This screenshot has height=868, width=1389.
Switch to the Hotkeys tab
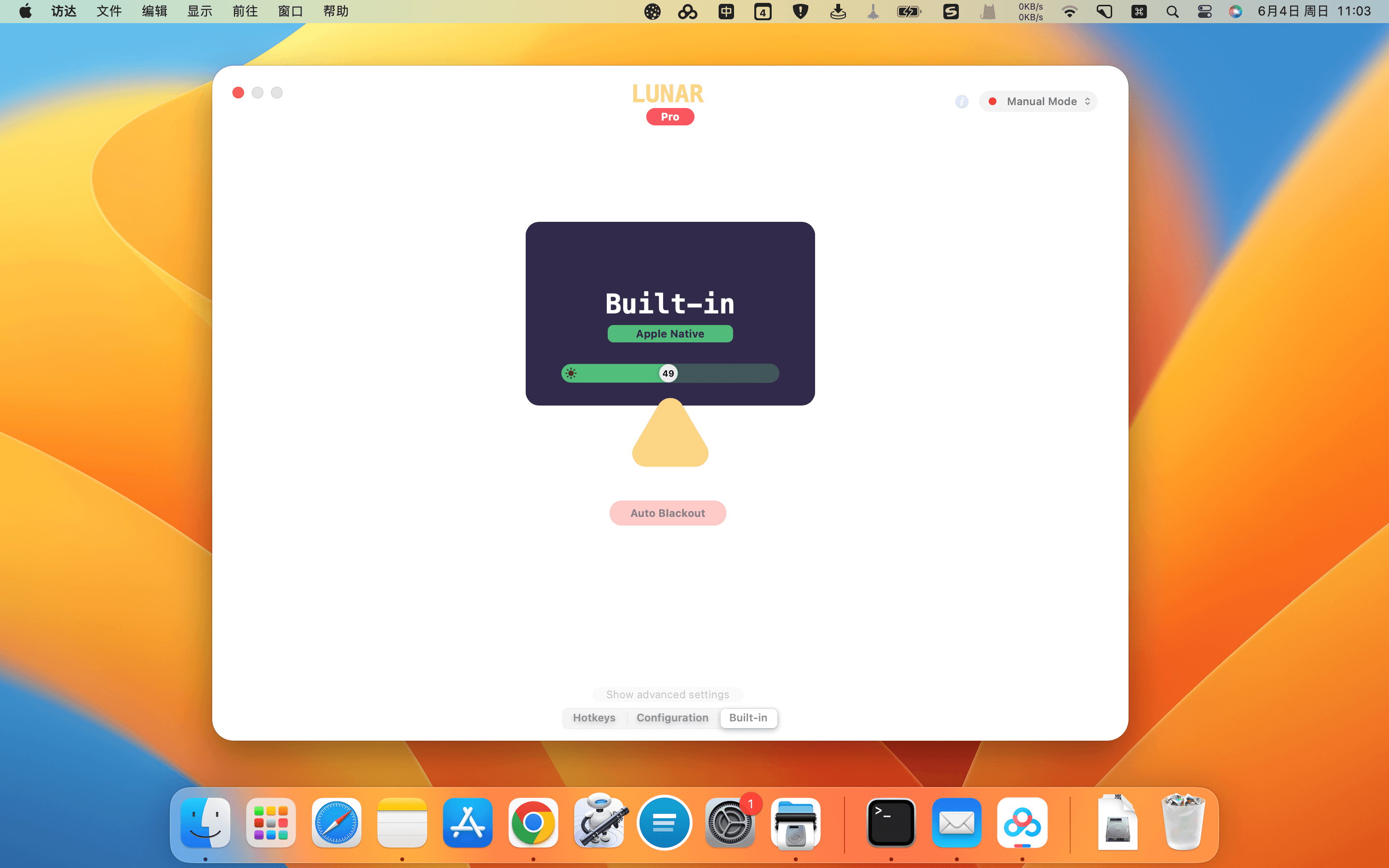594,718
